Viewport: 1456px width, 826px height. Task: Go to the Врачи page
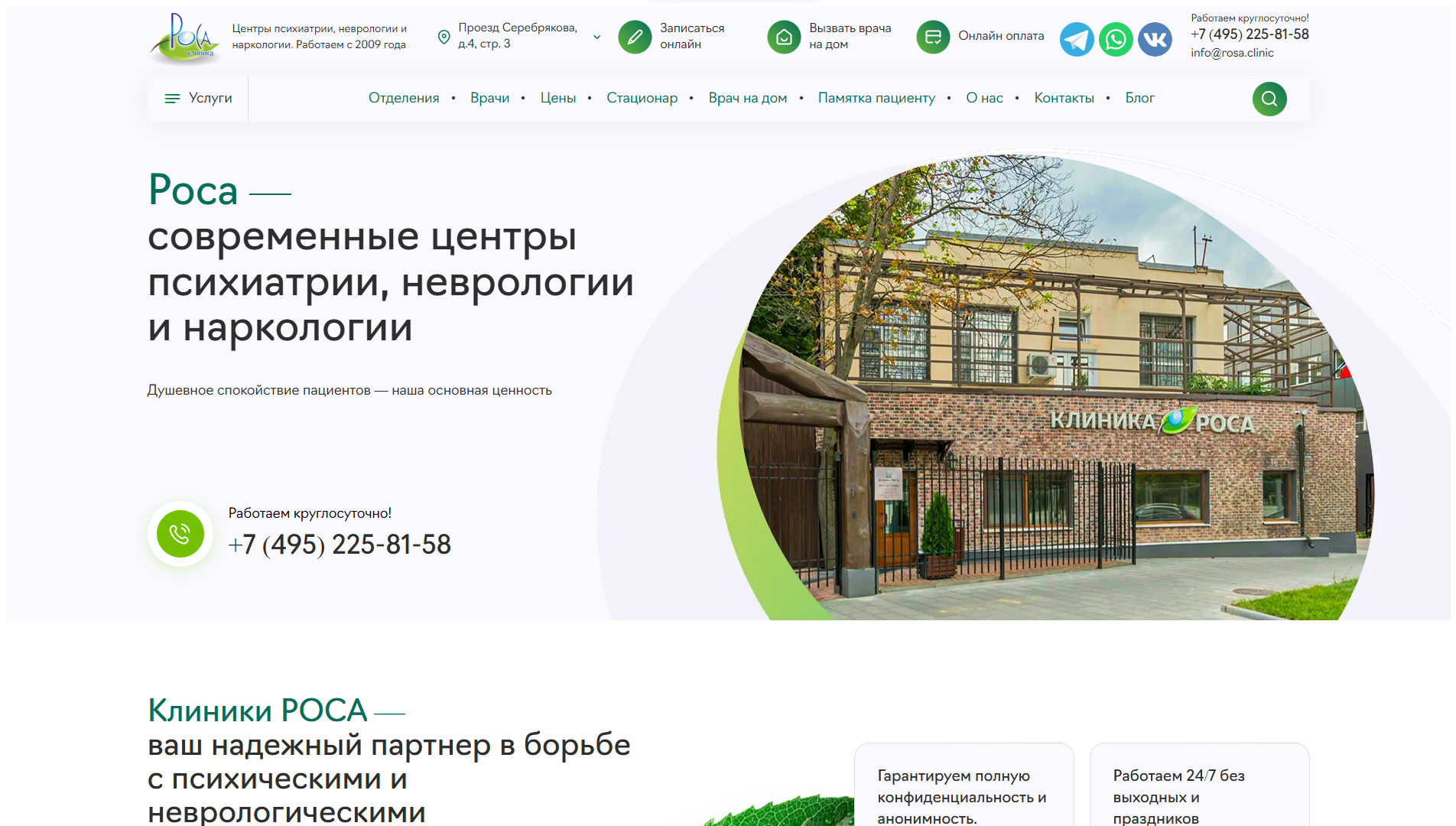[x=490, y=98]
